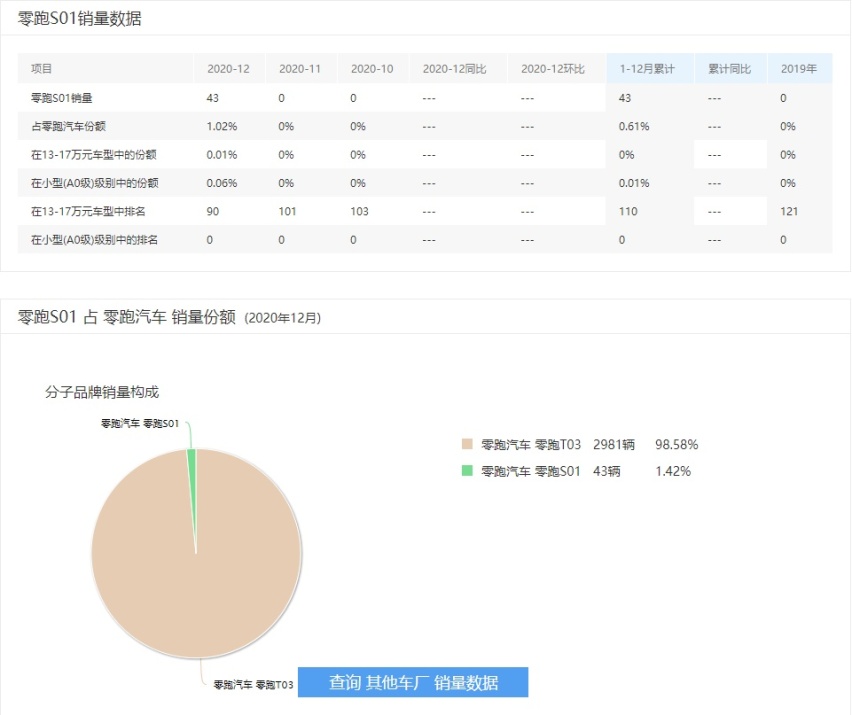
Task: Click the tan 零跑T03 legend color swatch
Action: [467, 444]
